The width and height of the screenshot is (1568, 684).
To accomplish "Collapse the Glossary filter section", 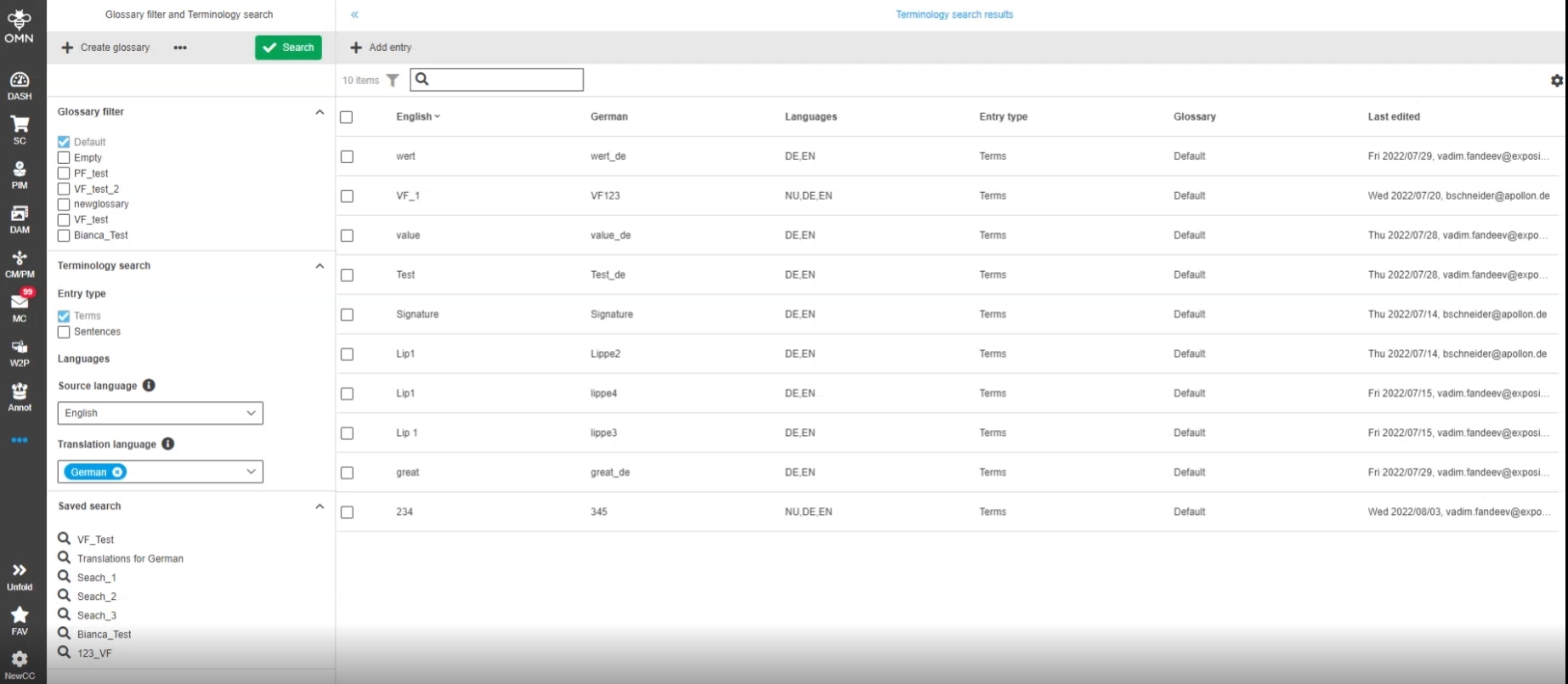I will (320, 112).
